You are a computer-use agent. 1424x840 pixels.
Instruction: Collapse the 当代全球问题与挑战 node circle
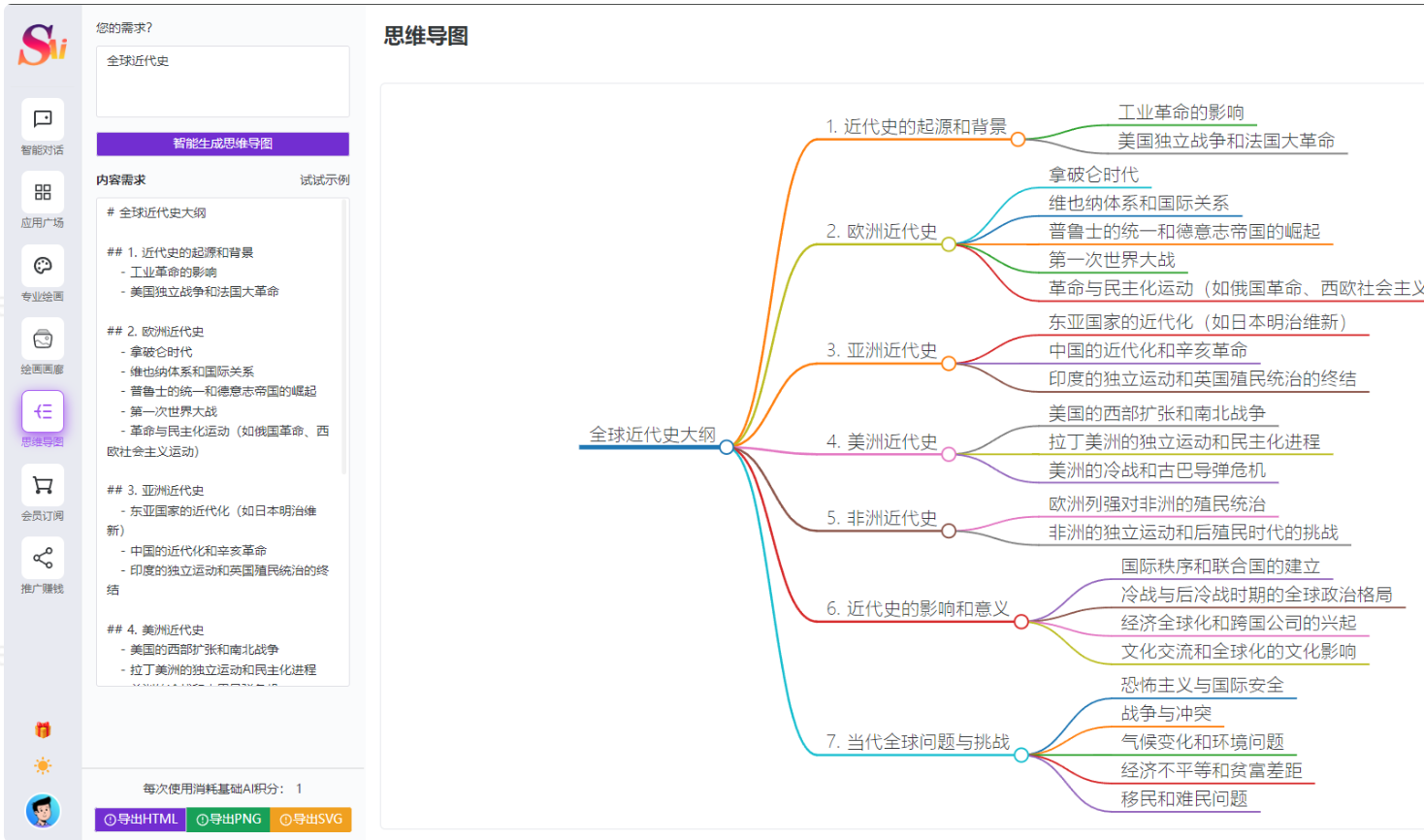click(1021, 755)
